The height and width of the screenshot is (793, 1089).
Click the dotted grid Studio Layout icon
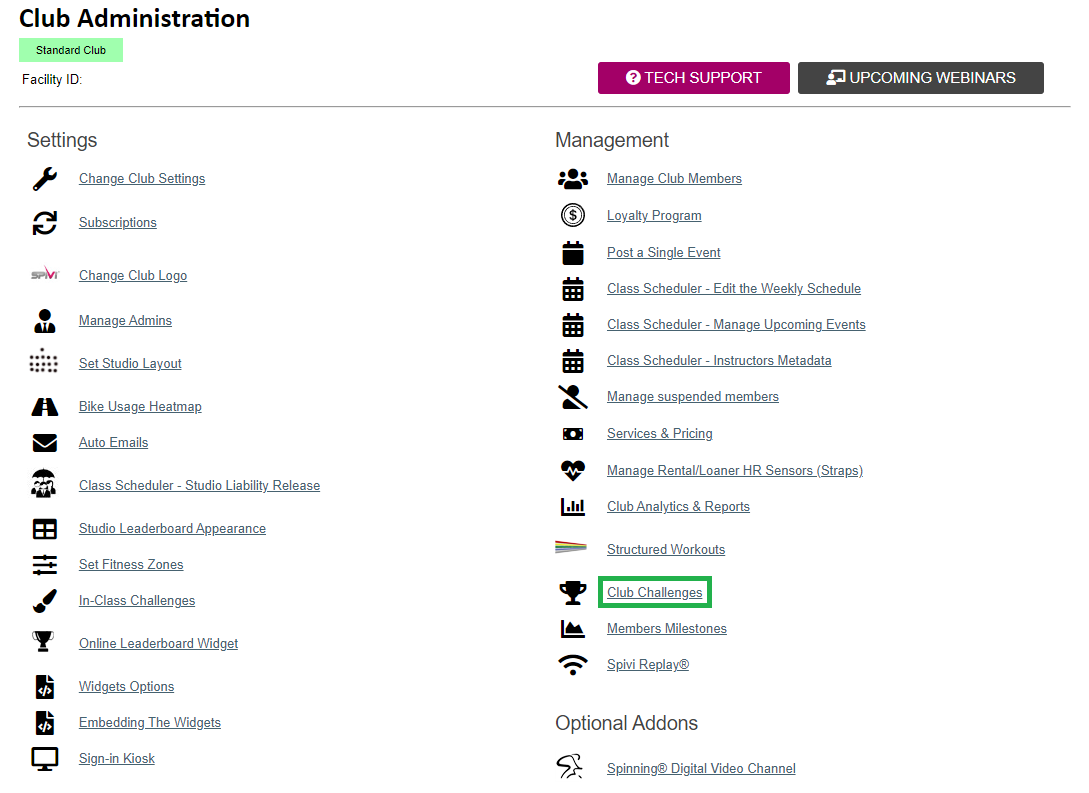tap(44, 361)
